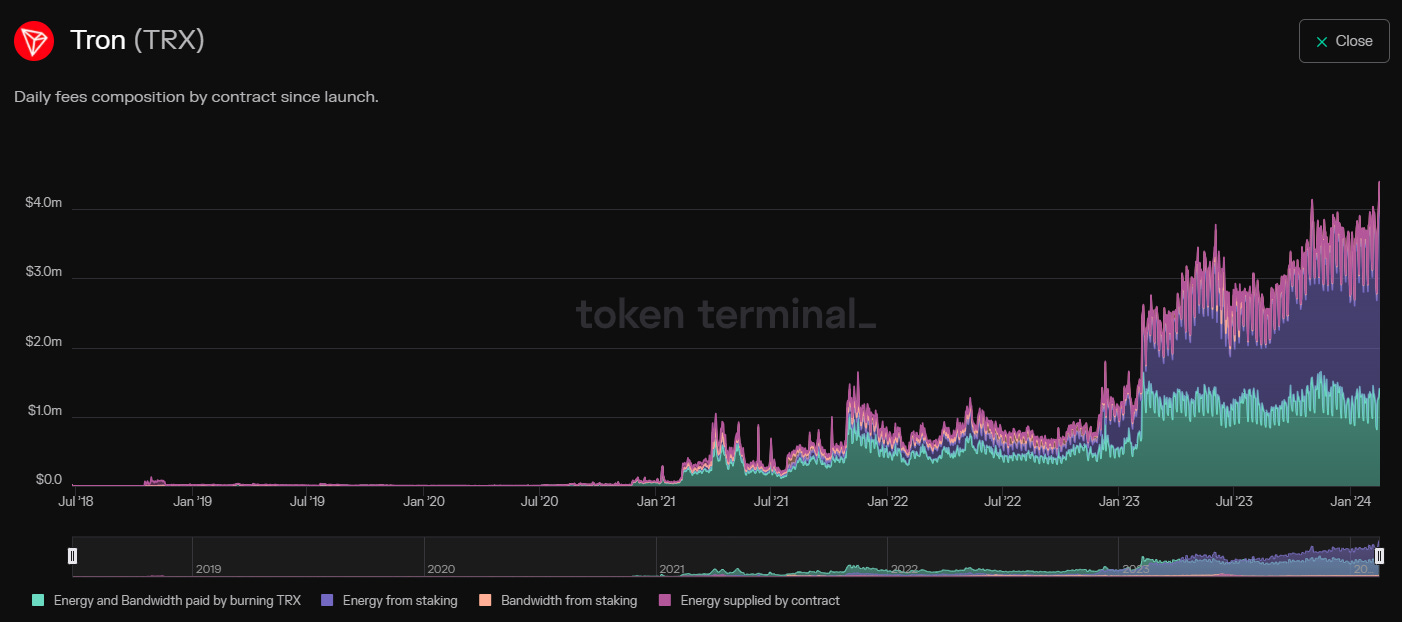Close the Tron chart panel
The image size is (1402, 622).
pyautogui.click(x=1344, y=41)
